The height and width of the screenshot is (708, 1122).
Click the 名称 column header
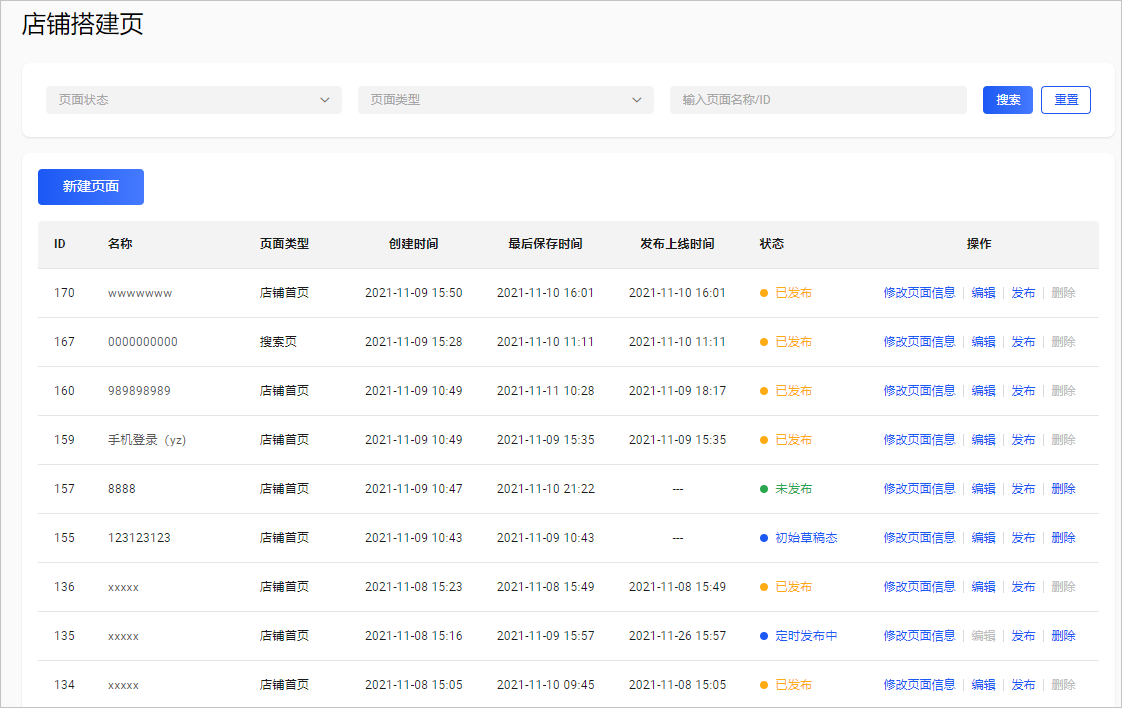click(120, 244)
